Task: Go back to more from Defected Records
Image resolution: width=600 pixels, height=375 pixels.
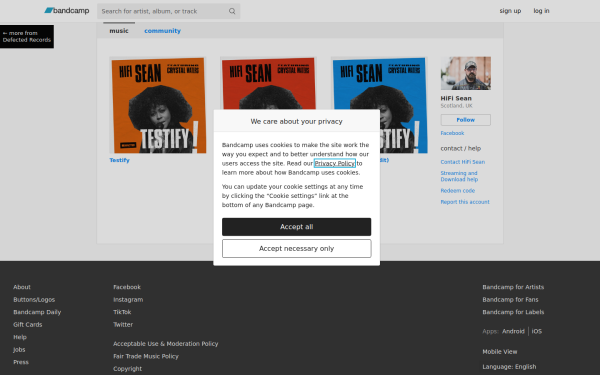Action: click(27, 36)
